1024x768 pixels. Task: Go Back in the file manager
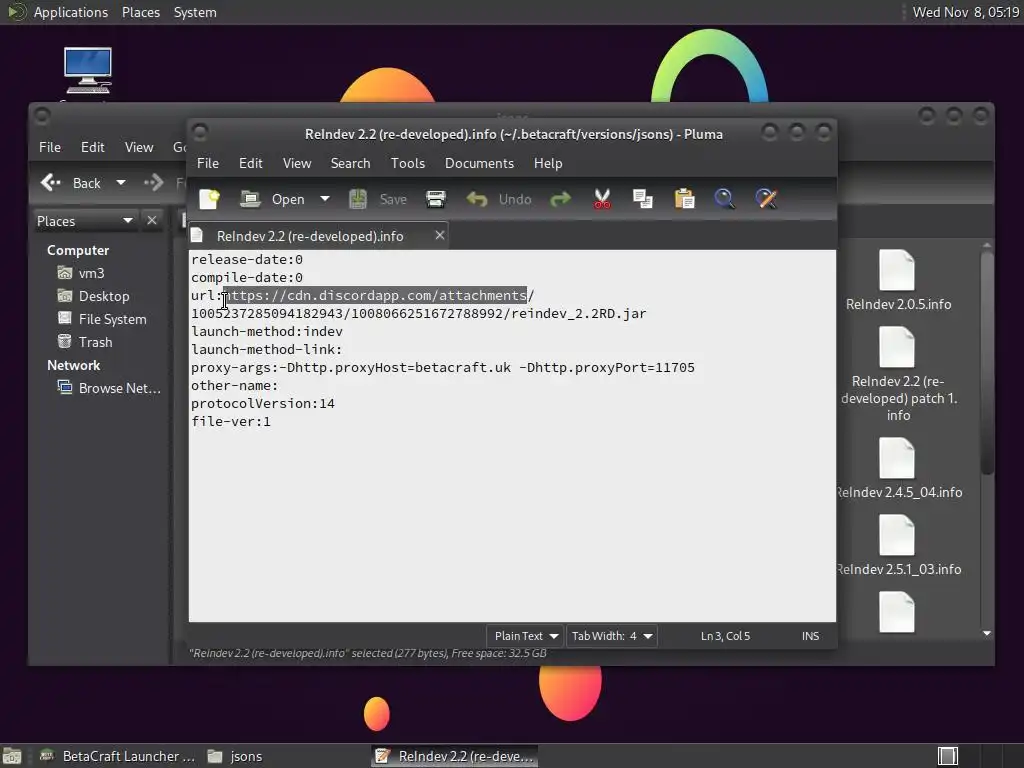(x=71, y=183)
